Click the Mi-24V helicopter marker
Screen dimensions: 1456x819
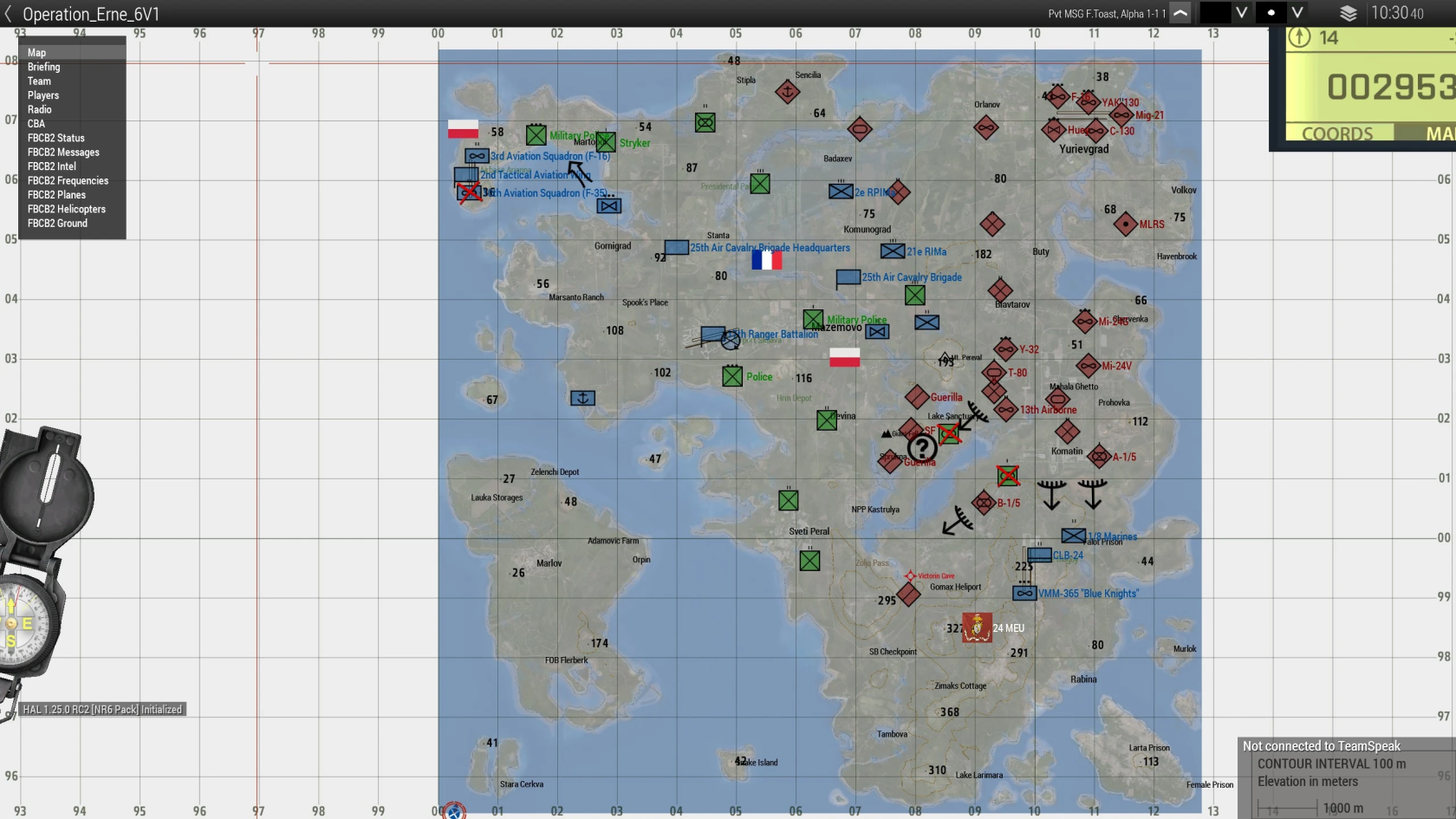[1089, 366]
